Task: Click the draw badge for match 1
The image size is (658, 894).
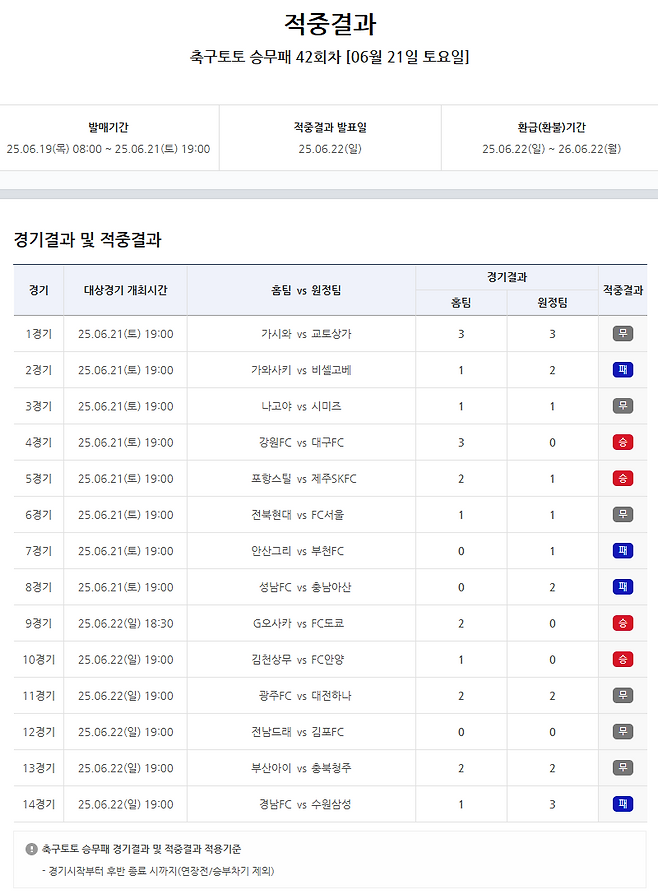Action: (622, 334)
